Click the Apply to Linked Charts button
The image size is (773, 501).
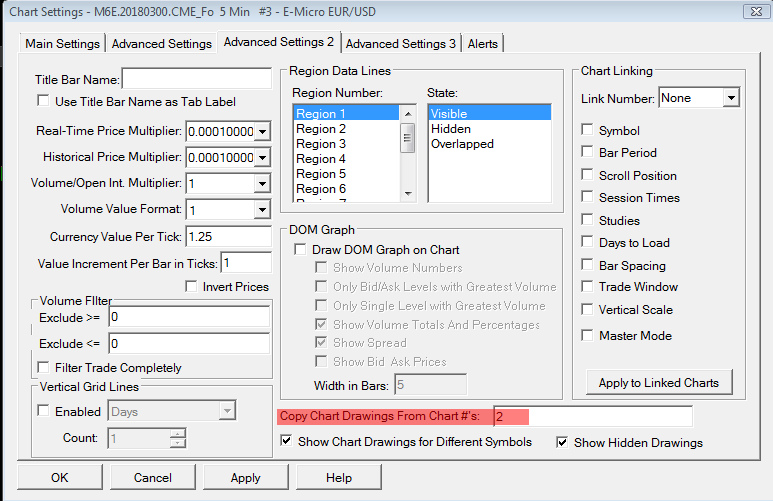click(x=659, y=383)
